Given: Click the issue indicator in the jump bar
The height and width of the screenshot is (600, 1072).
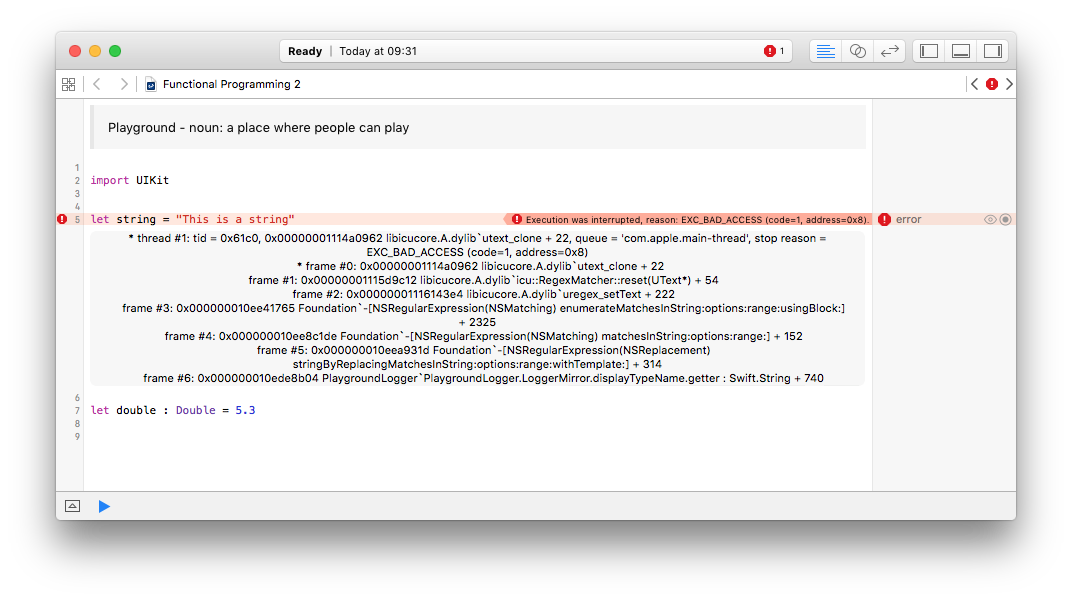Looking at the screenshot, I should pos(992,84).
